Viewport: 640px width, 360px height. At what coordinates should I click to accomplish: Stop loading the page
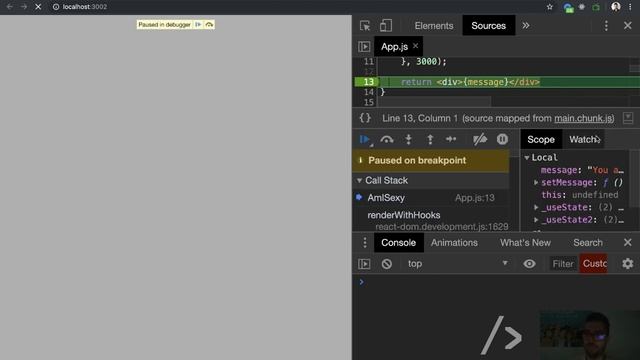point(38,7)
